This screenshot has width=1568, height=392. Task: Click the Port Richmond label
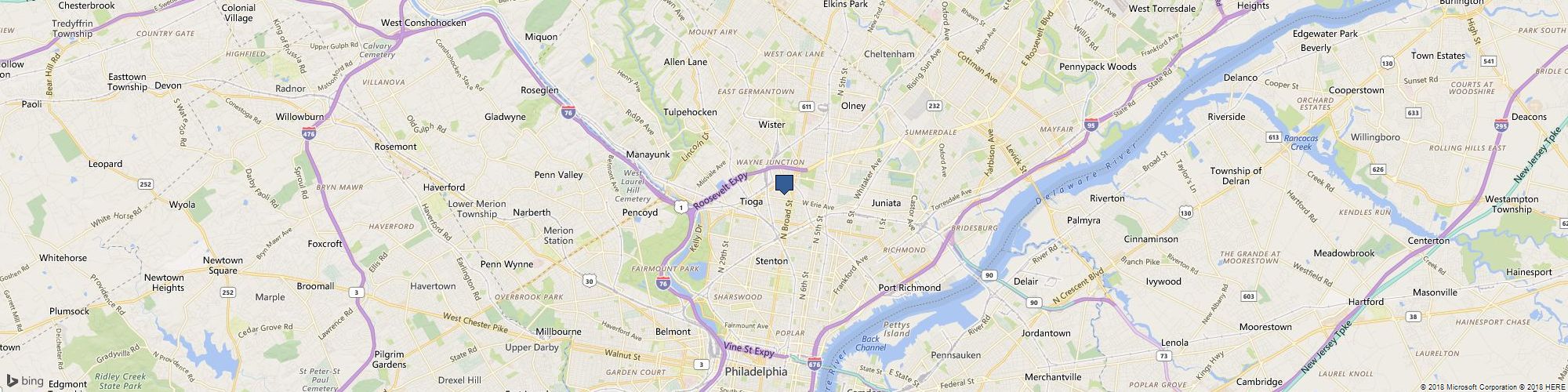909,288
